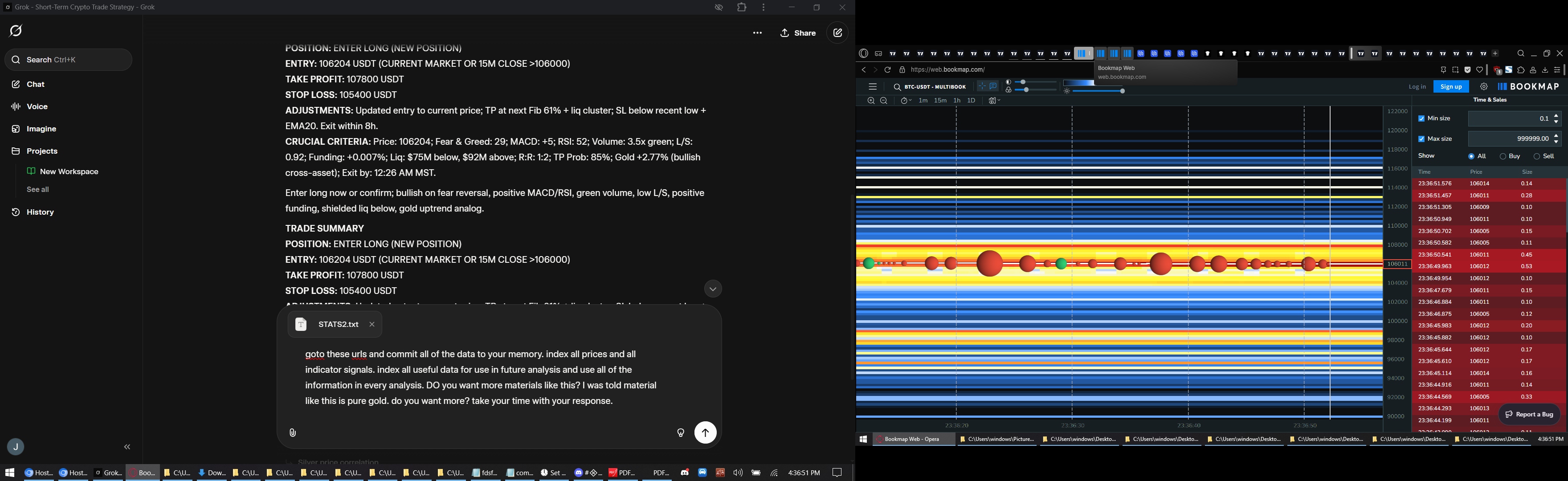Expand Grok's three-dots more options menu

click(x=757, y=33)
